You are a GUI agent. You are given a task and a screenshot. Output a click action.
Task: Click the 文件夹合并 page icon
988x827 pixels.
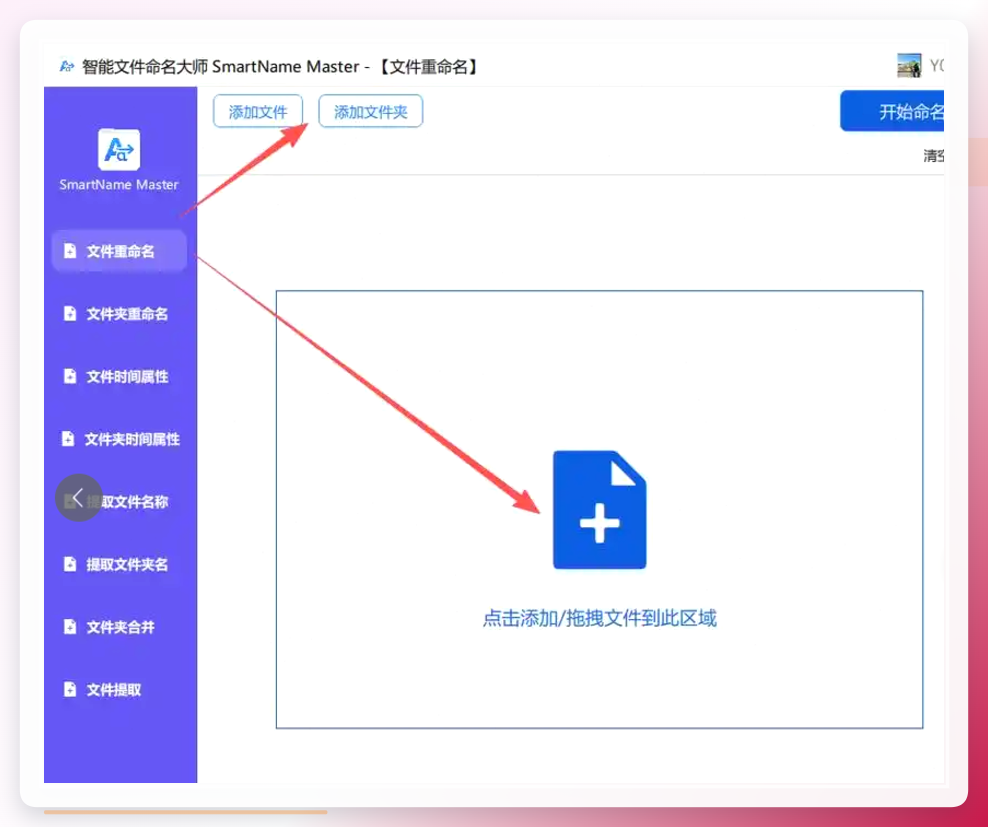[70, 627]
